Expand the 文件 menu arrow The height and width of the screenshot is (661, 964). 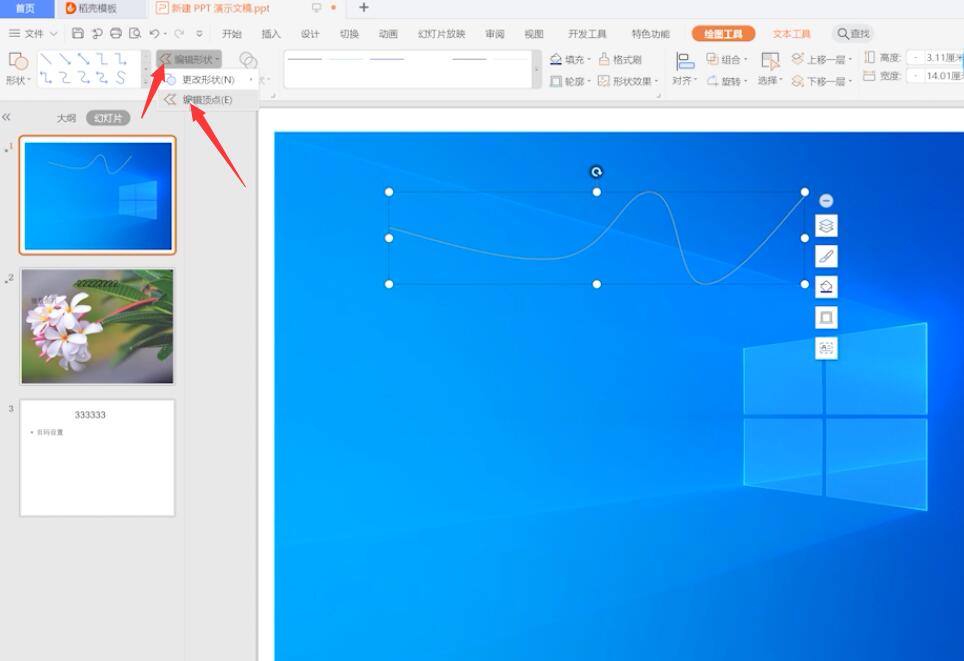tap(53, 33)
